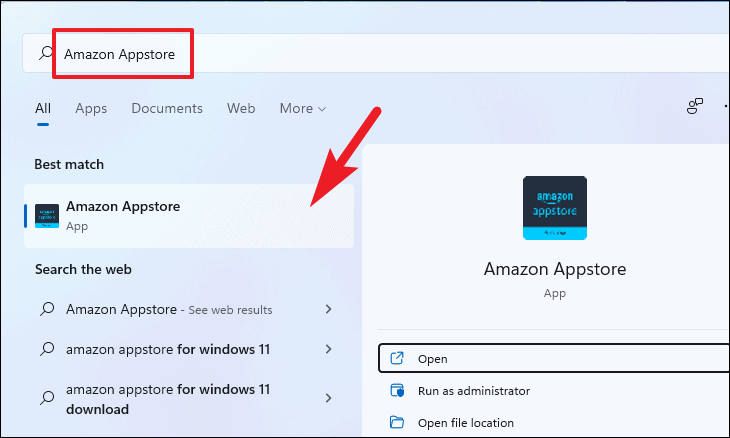The height and width of the screenshot is (438, 730).
Task: Click search icon beside 'windows 11 download' suggestion
Action: coord(47,398)
